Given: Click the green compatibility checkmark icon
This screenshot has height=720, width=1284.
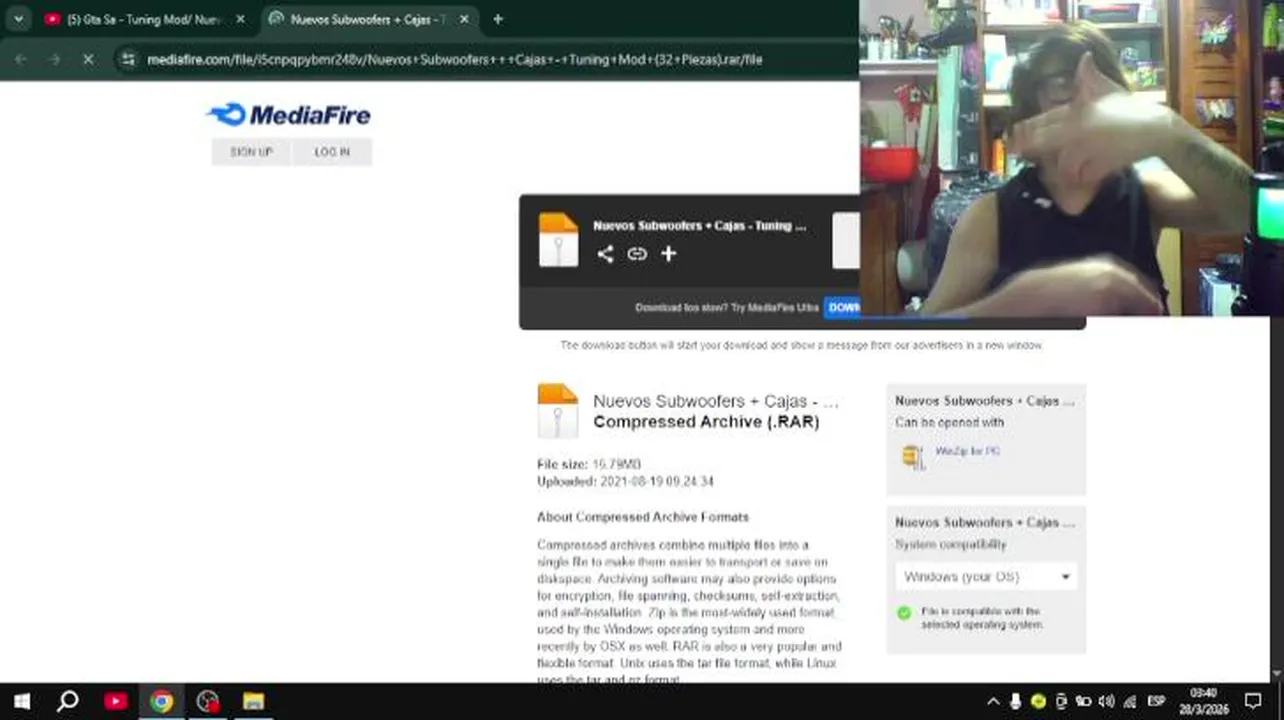Looking at the screenshot, I should tap(904, 612).
